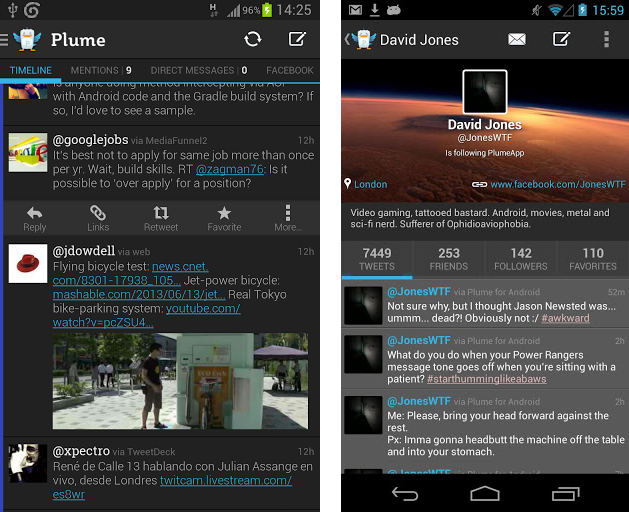Open the Links chain icon
The height and width of the screenshot is (512, 629).
coord(98,213)
